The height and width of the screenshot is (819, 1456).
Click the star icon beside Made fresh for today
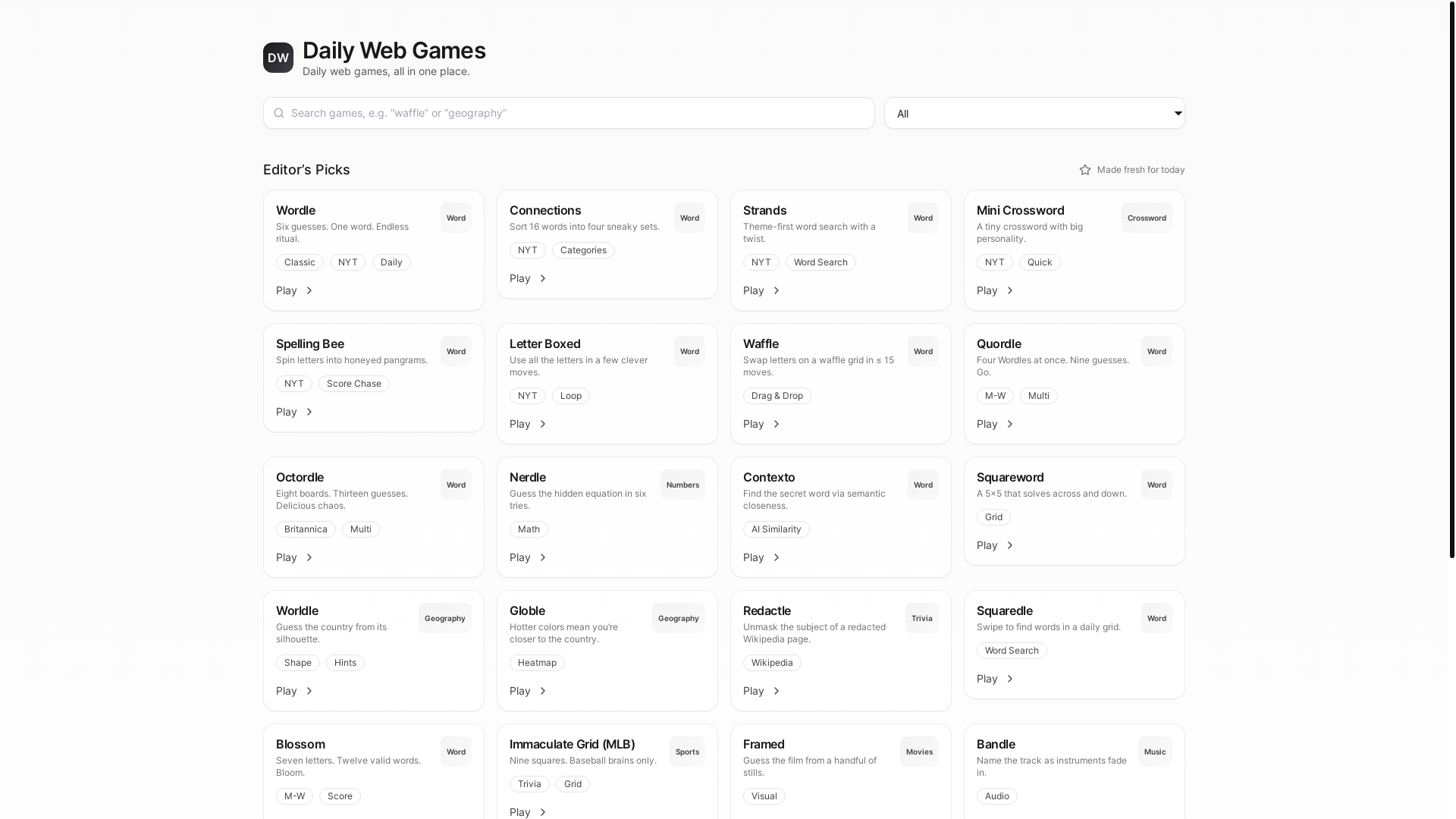pos(1085,170)
